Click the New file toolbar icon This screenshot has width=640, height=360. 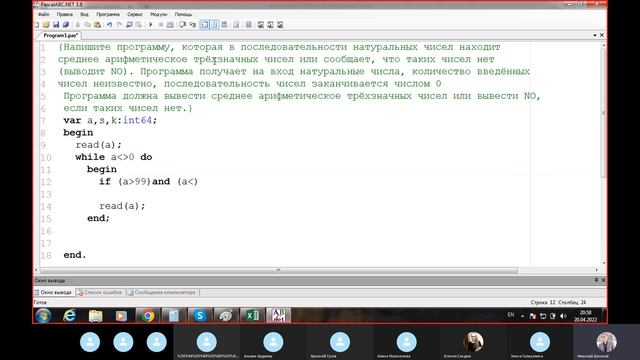tap(37, 25)
